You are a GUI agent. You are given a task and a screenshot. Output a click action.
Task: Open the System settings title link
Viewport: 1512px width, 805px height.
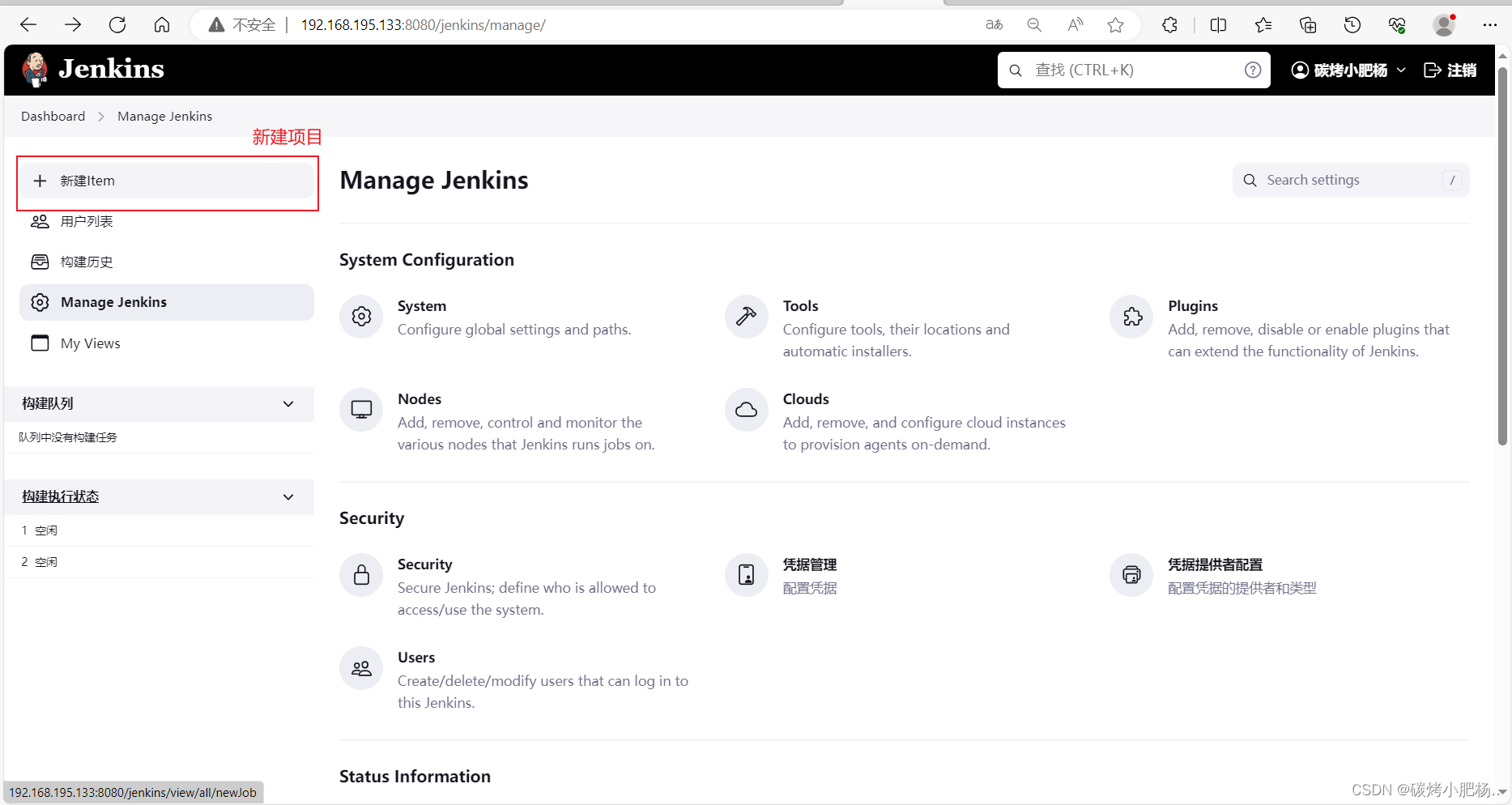click(x=421, y=305)
